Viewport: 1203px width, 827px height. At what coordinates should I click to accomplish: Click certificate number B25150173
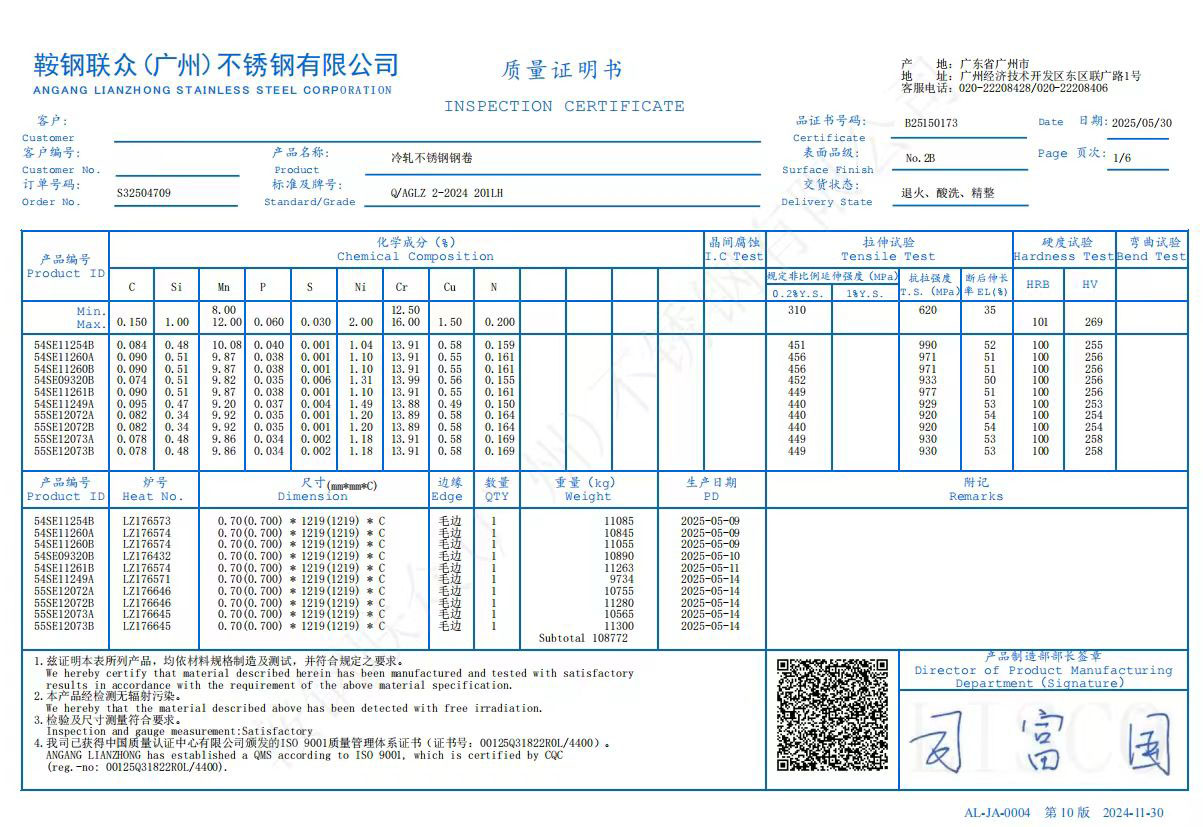tap(931, 124)
